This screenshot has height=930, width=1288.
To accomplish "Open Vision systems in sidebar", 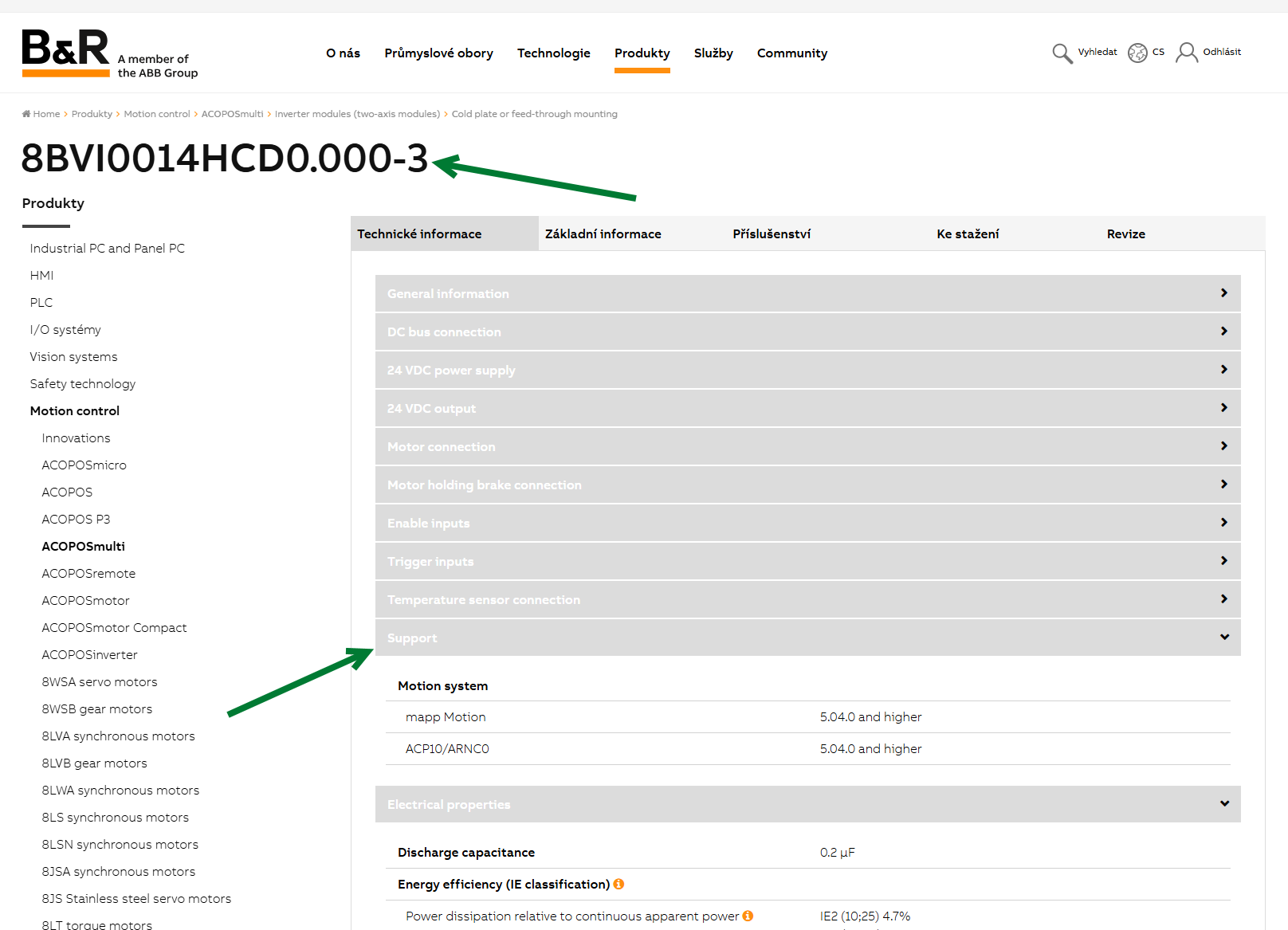I will (73, 357).
